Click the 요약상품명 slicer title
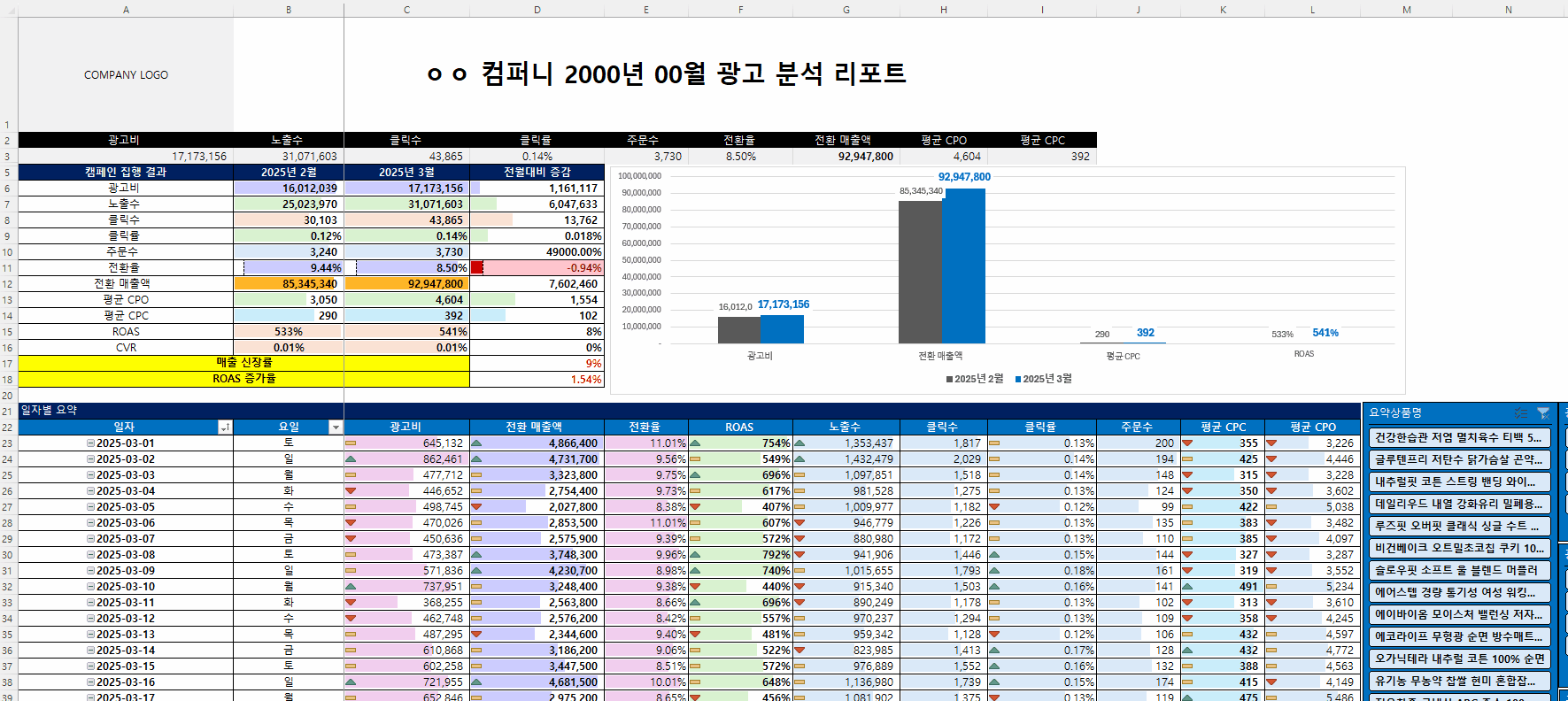The height and width of the screenshot is (701, 1568). pos(1396,412)
